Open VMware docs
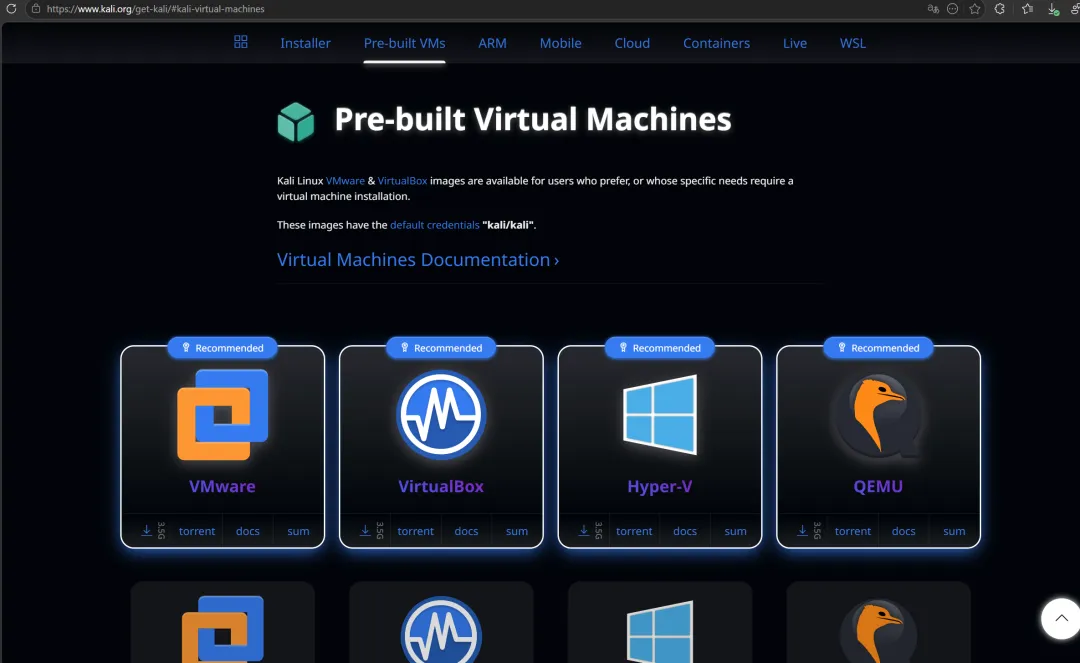This screenshot has width=1080, height=663. coord(248,531)
